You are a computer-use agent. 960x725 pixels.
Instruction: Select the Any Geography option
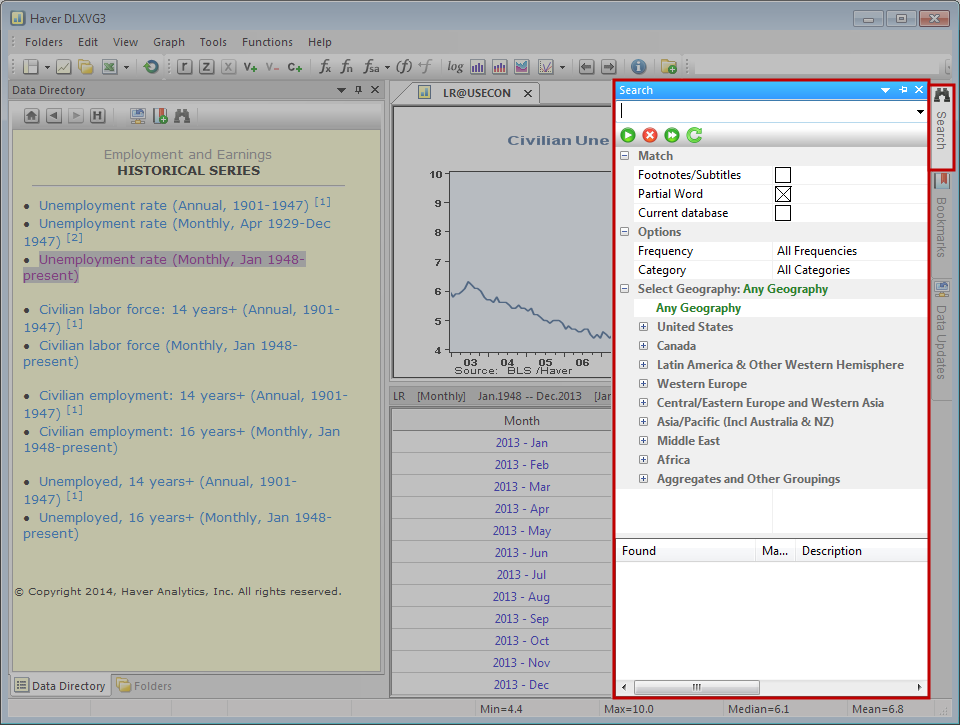click(x=698, y=308)
